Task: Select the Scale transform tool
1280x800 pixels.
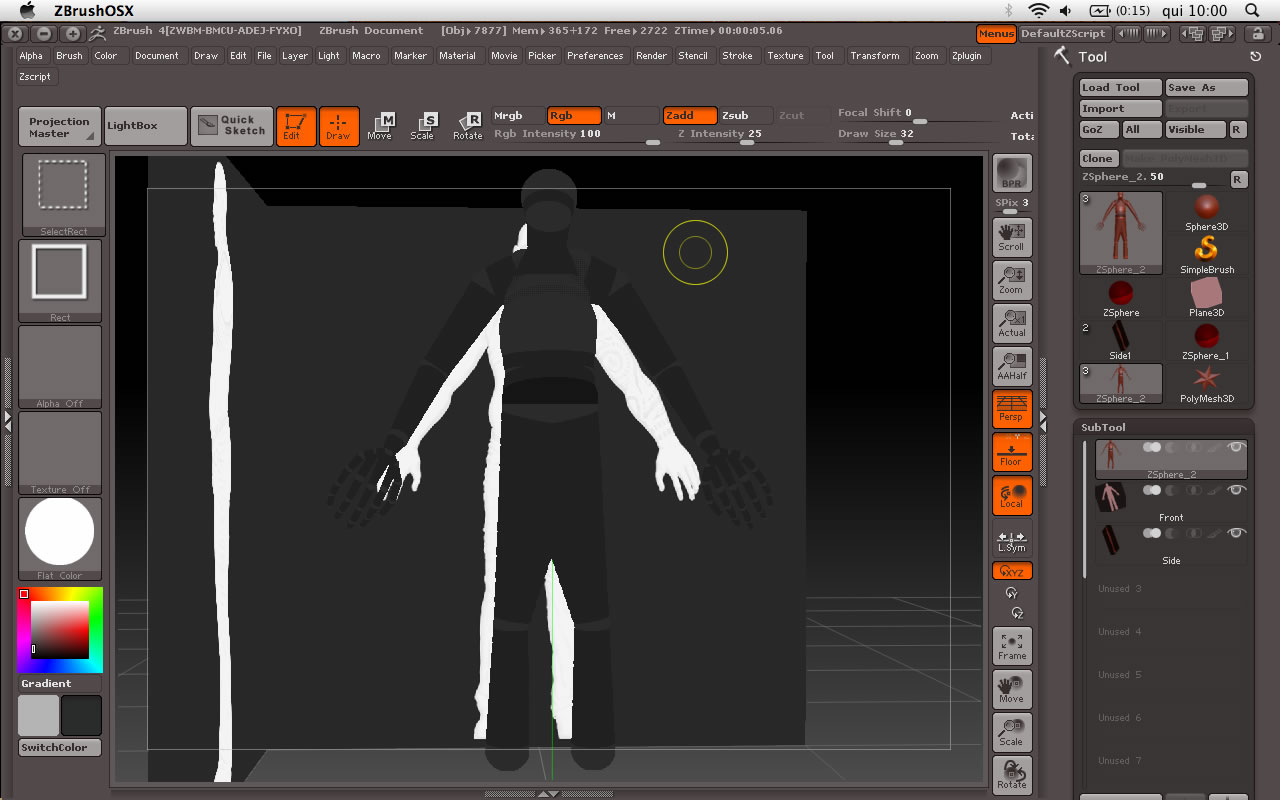Action: point(423,126)
